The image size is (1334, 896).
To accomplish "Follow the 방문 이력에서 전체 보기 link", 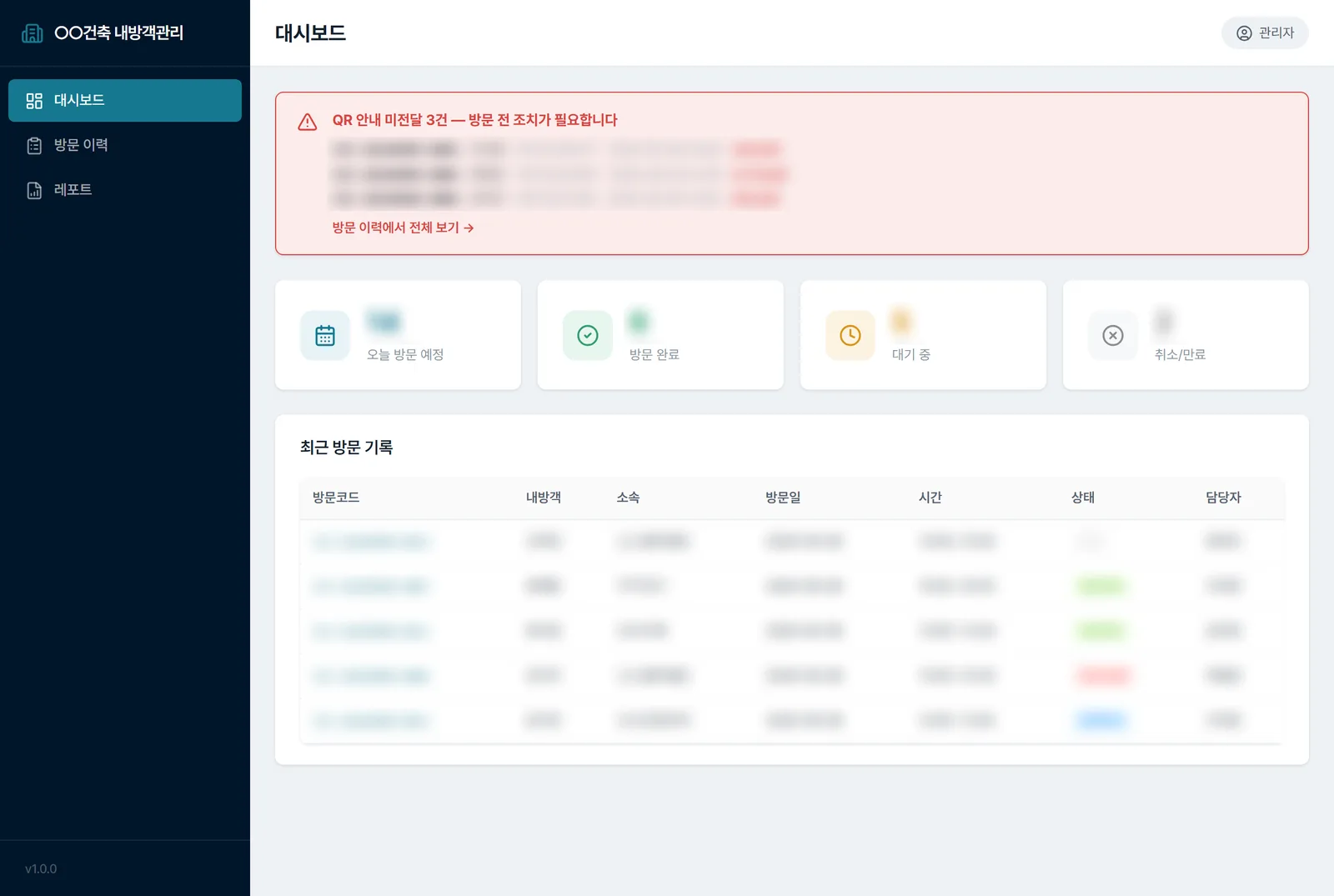I will point(404,228).
